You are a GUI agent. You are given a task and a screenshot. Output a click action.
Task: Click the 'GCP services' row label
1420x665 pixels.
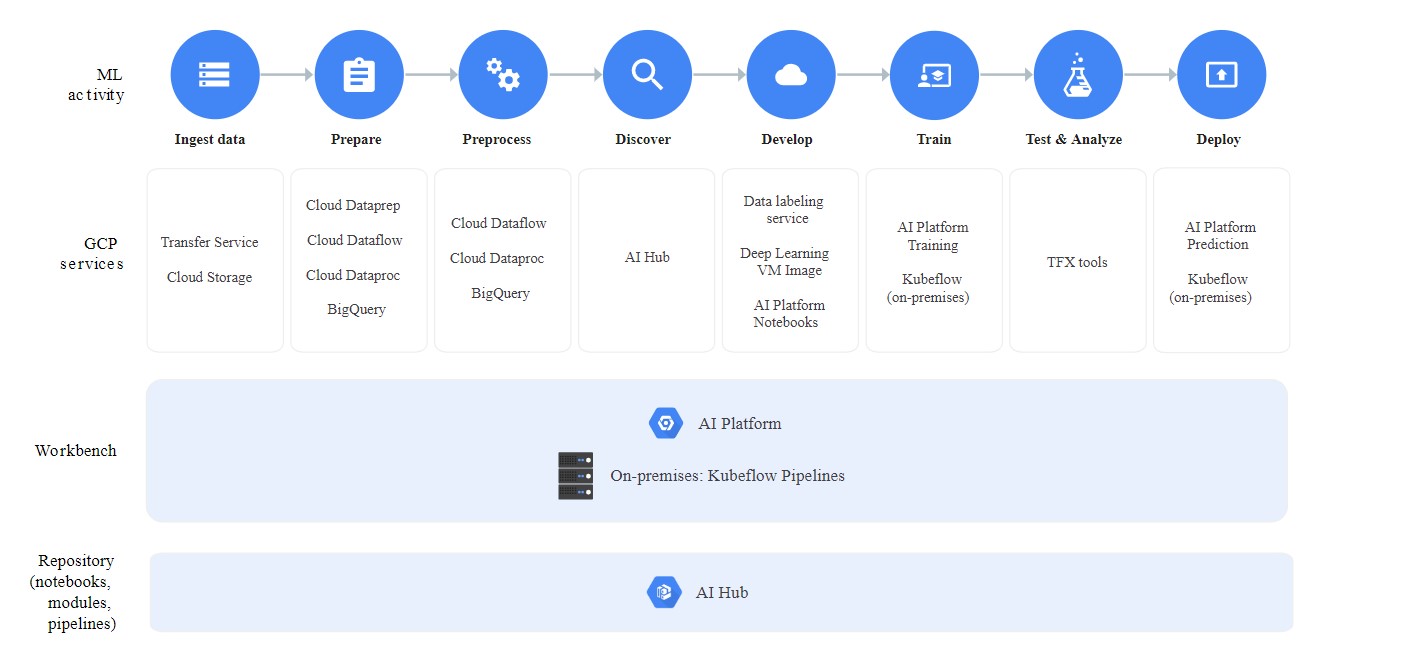pyautogui.click(x=92, y=253)
